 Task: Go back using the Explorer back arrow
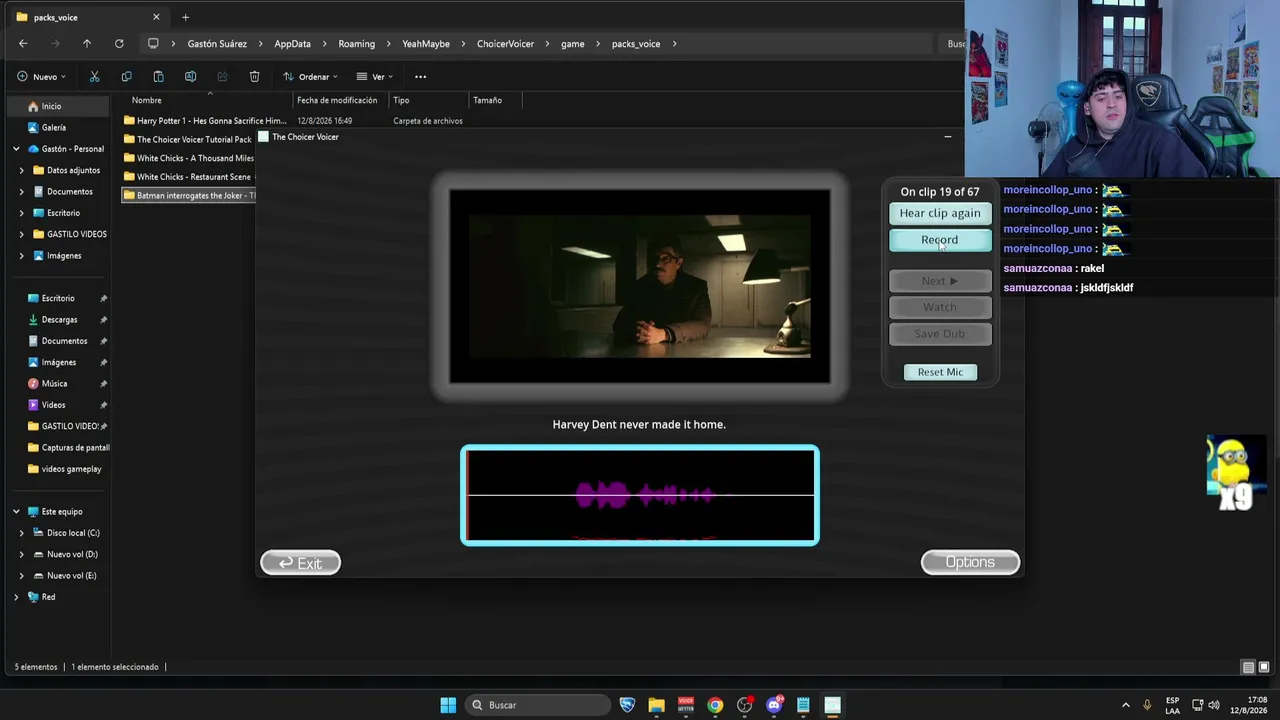[23, 44]
